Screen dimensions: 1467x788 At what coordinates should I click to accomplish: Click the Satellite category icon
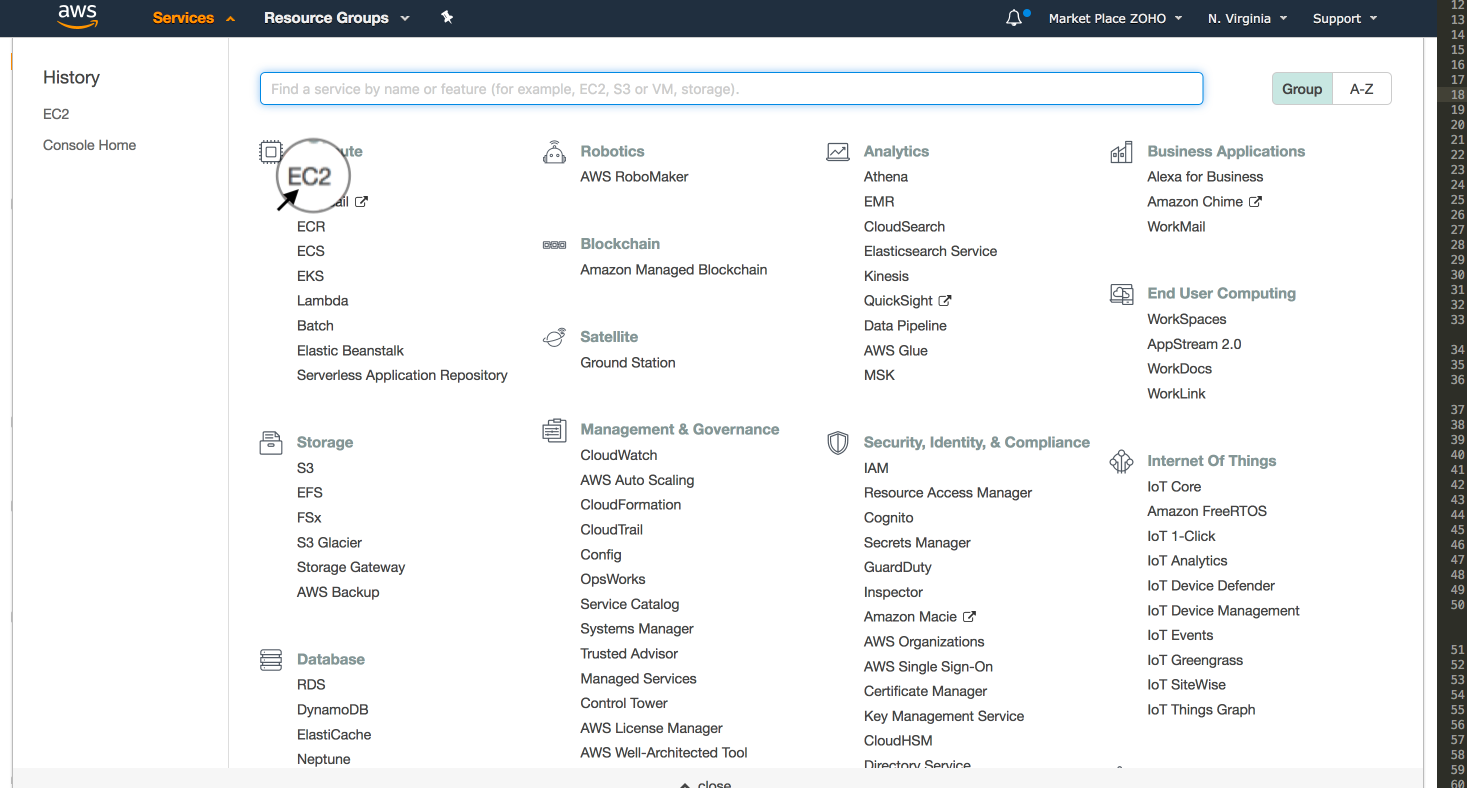[x=554, y=337]
